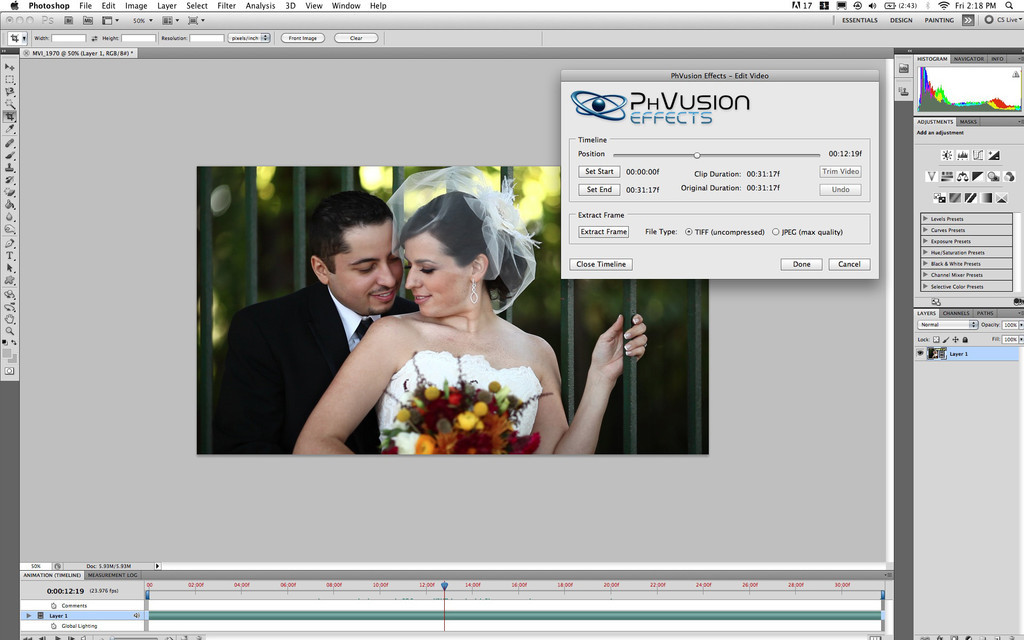
Task: Open the Filter menu
Action: point(227,5)
